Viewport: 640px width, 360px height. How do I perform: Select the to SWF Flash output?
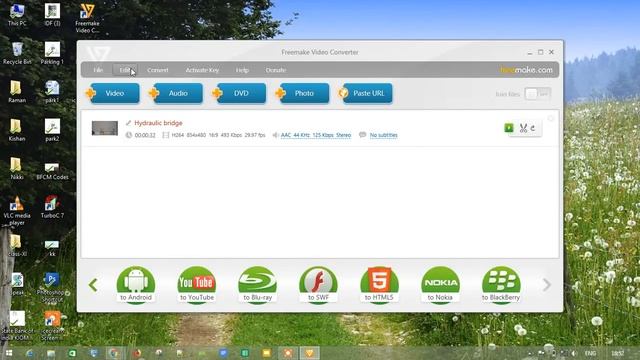318,285
